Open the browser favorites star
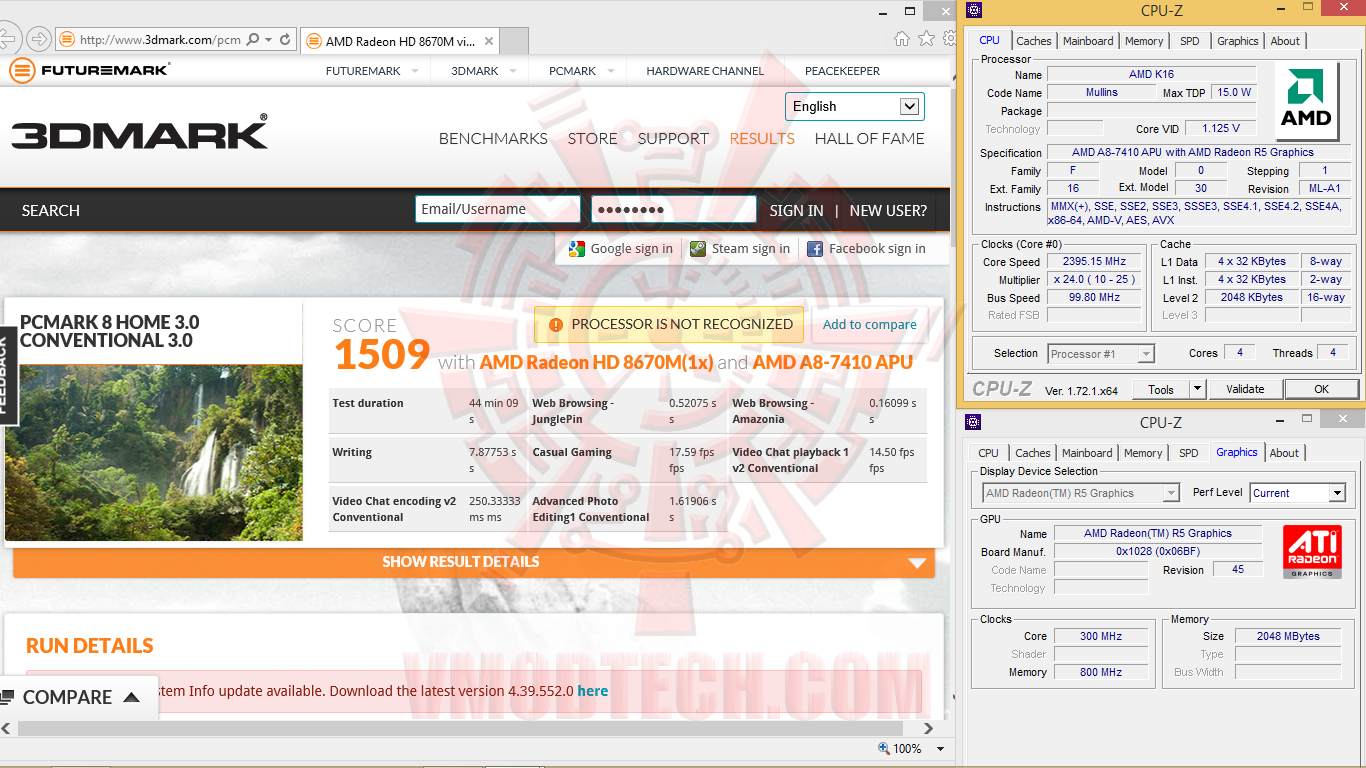Screen dimensions: 1366x768 (x=926, y=39)
